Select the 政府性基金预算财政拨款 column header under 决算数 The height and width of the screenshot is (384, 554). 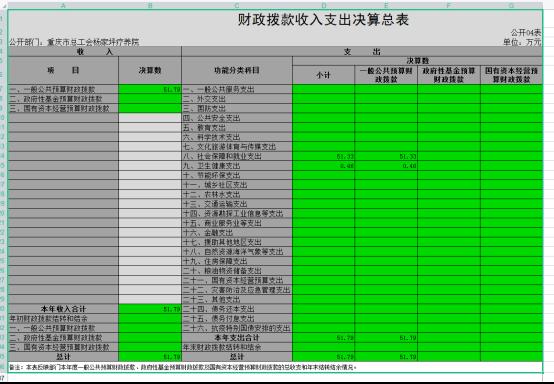tap(449, 75)
